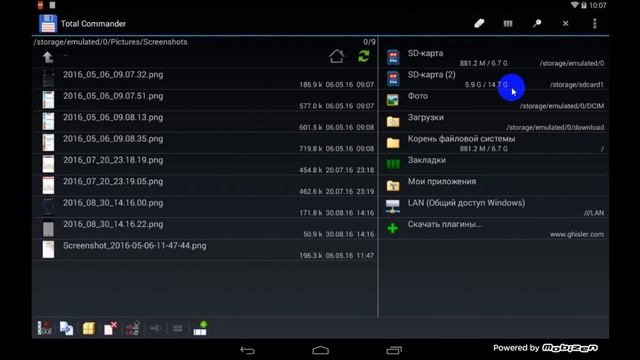Open the three-dot overflow menu
Image resolution: width=640 pixels, height=360 pixels.
[x=594, y=23]
